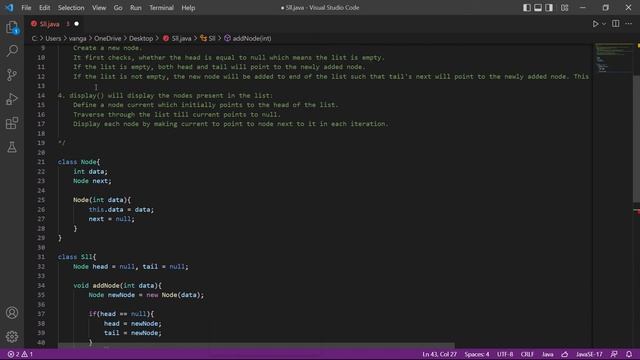Change indentation via Spaces: 4
Viewport: 640px width, 360px height.
click(x=476, y=354)
